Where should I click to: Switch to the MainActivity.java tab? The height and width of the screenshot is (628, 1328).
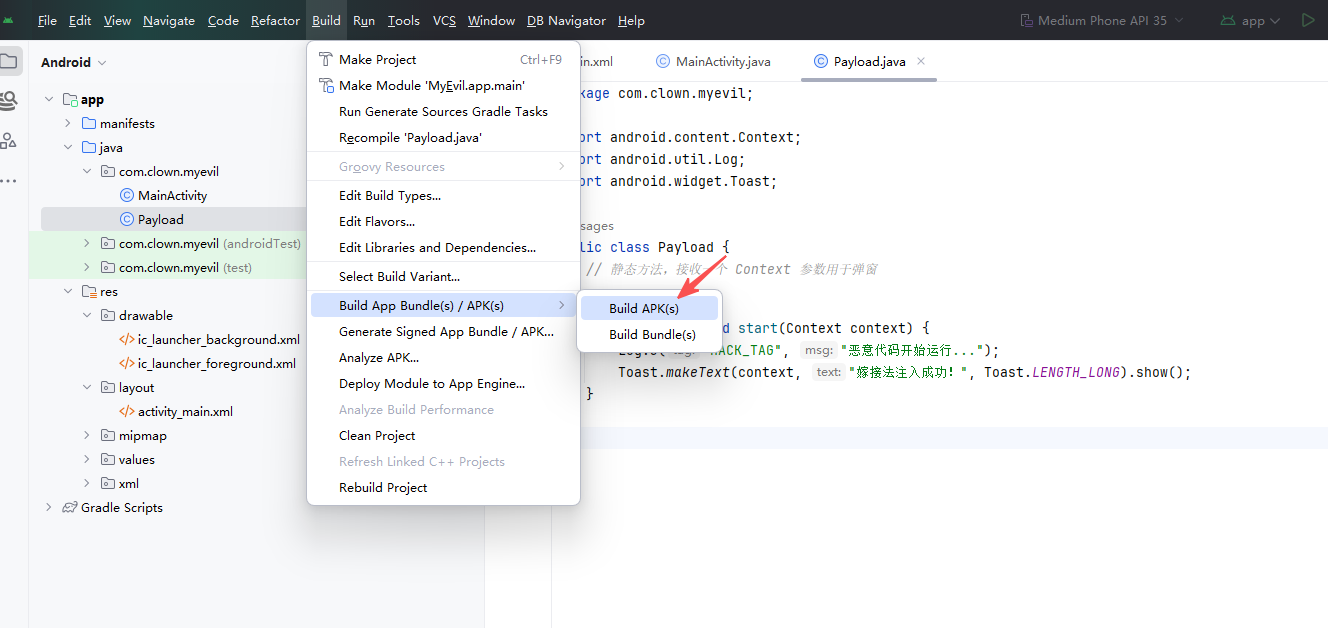click(x=722, y=62)
